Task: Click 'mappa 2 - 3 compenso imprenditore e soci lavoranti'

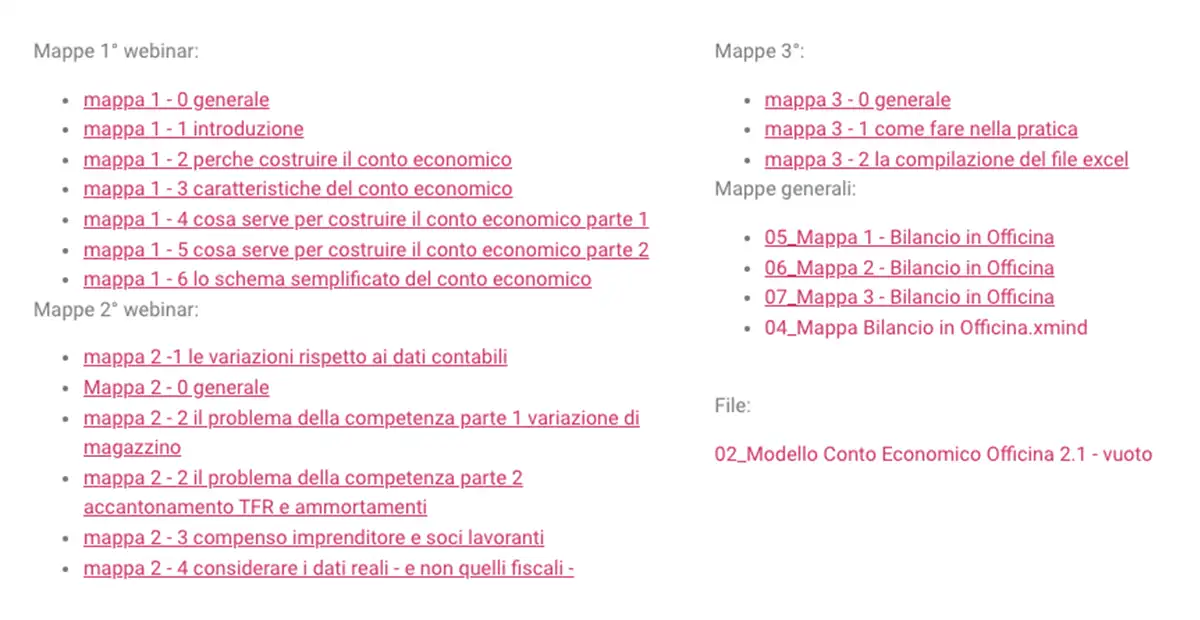Action: tap(313, 538)
